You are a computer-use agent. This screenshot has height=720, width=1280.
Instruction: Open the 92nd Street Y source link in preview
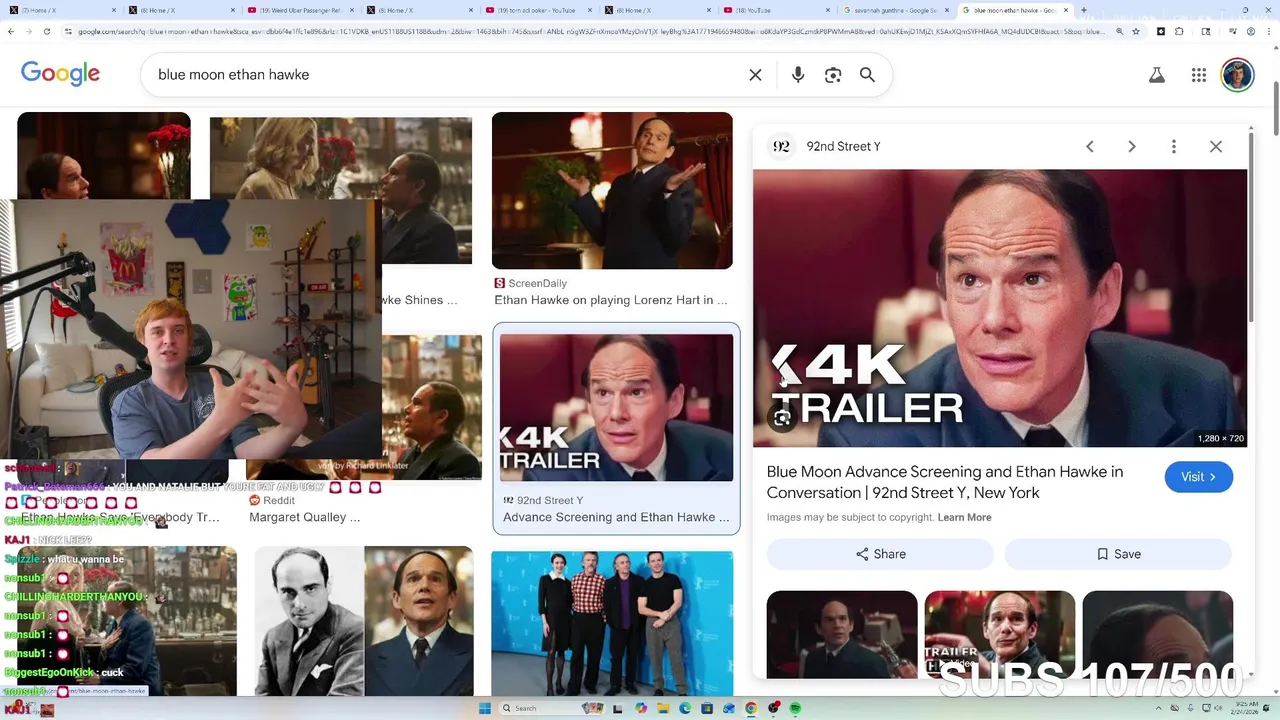pos(843,146)
